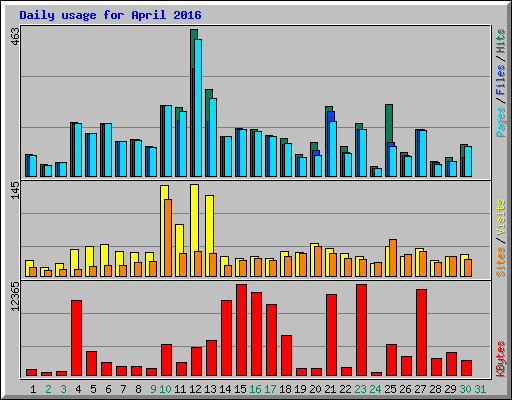
Task: Select the "KBytes" legend word
Action: pos(500,359)
